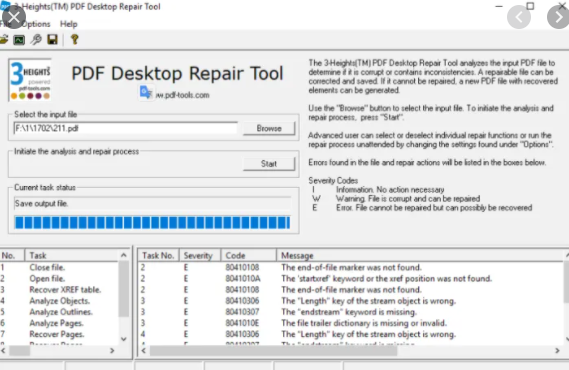Go to next image with right arrow

558,17
